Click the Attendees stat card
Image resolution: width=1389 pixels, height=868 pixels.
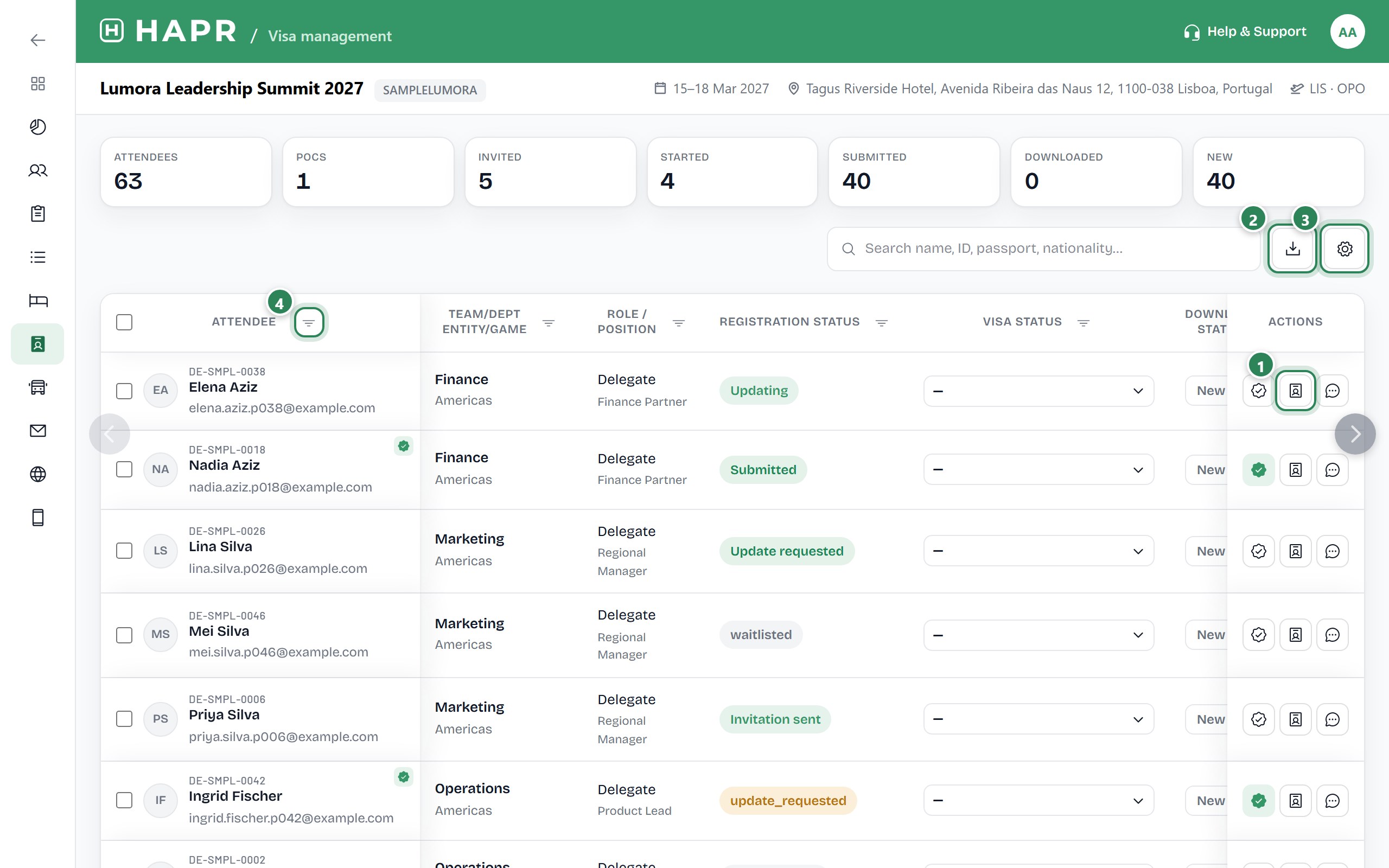click(186, 171)
